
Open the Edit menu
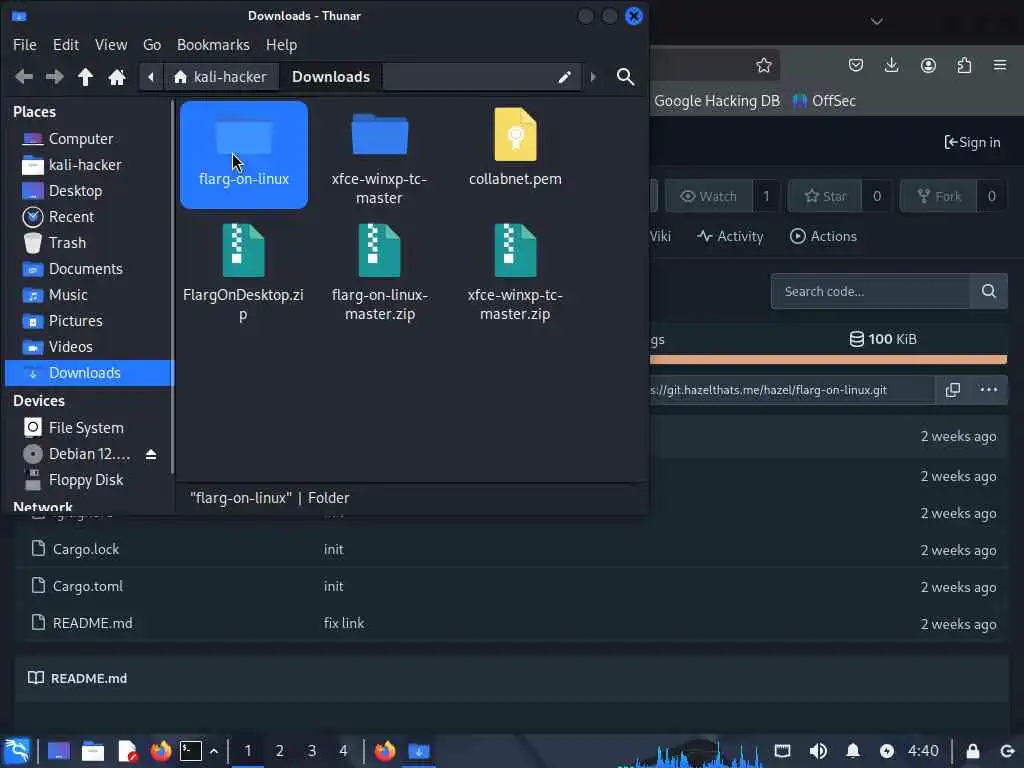click(x=66, y=45)
